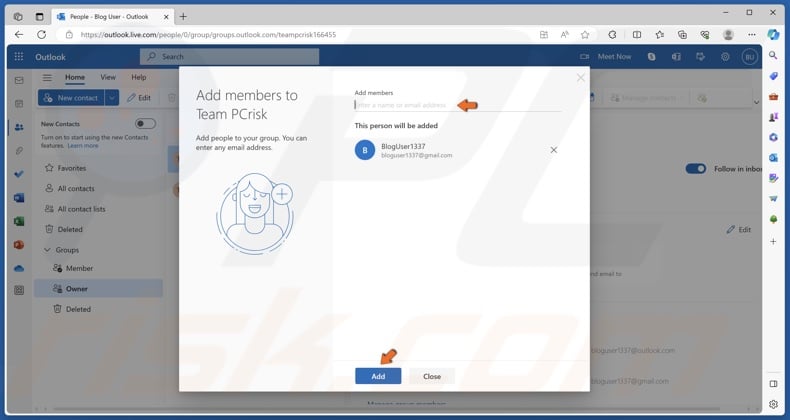Viewport: 790px width, 420px height.
Task: Open BU account avatar menu
Action: click(750, 57)
